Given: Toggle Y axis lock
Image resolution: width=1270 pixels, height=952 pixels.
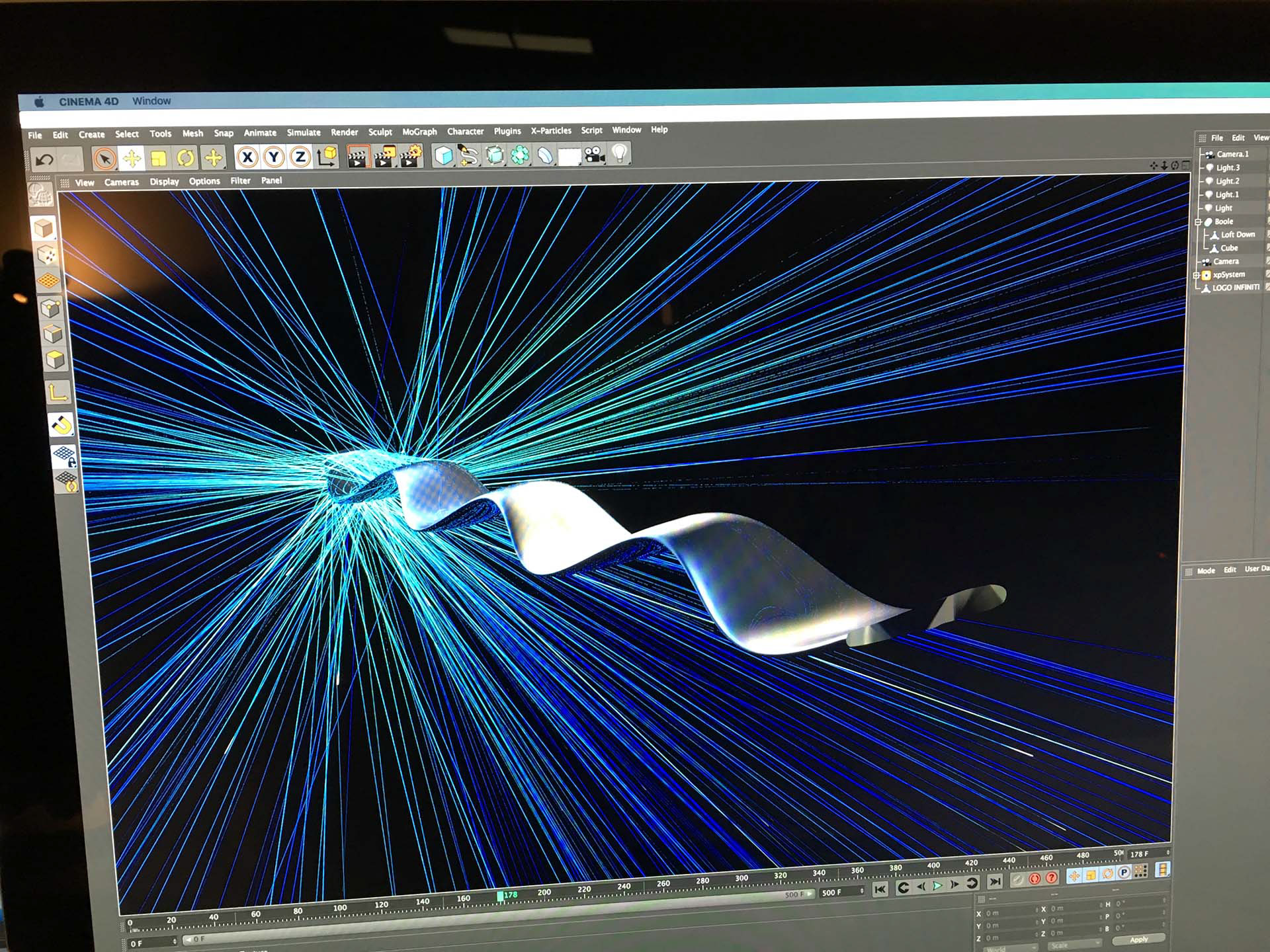Looking at the screenshot, I should pyautogui.click(x=274, y=157).
